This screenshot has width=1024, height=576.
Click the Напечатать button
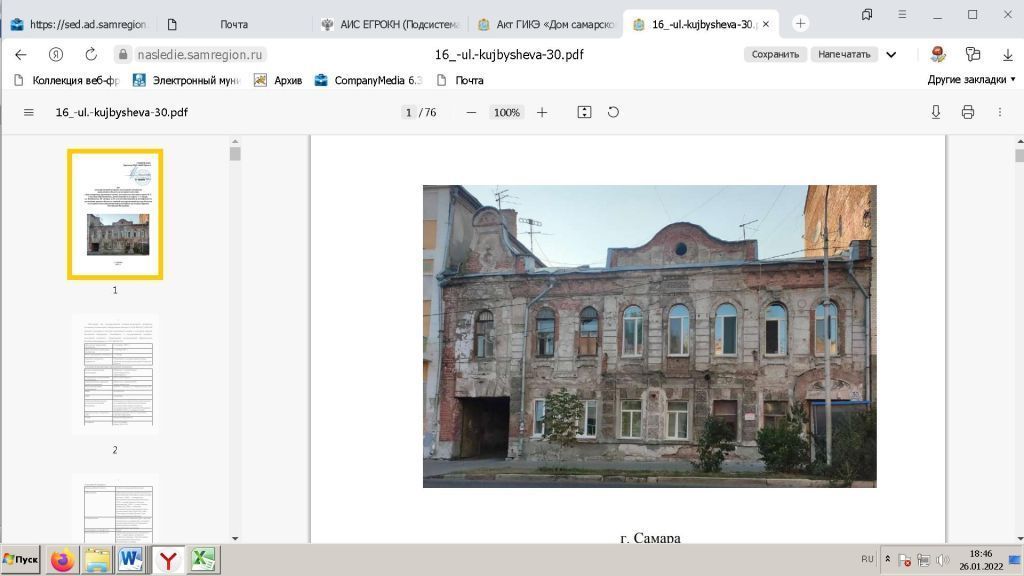[x=844, y=54]
